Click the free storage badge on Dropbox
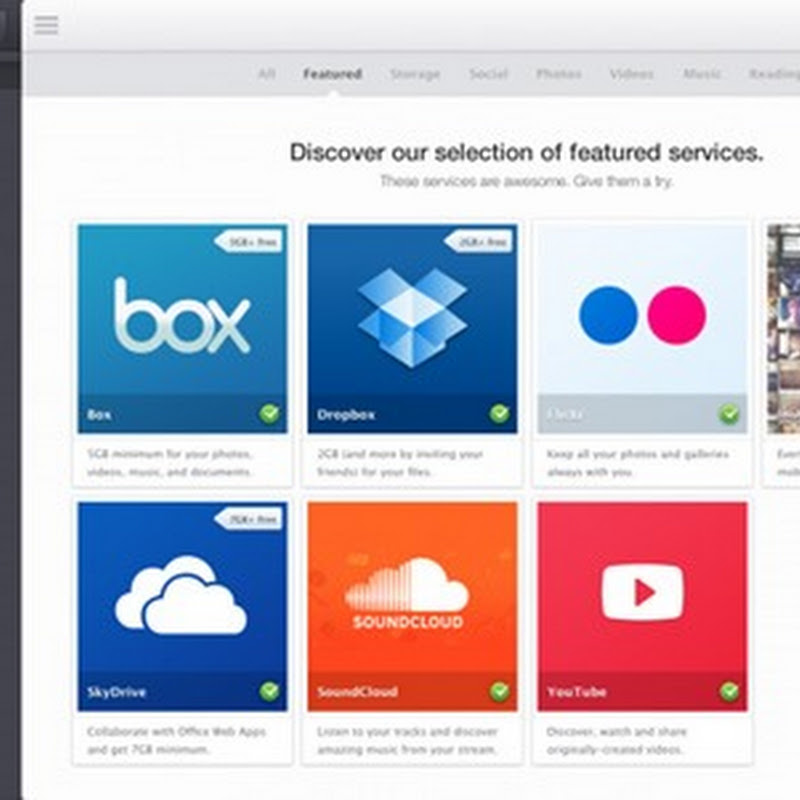 click(479, 241)
